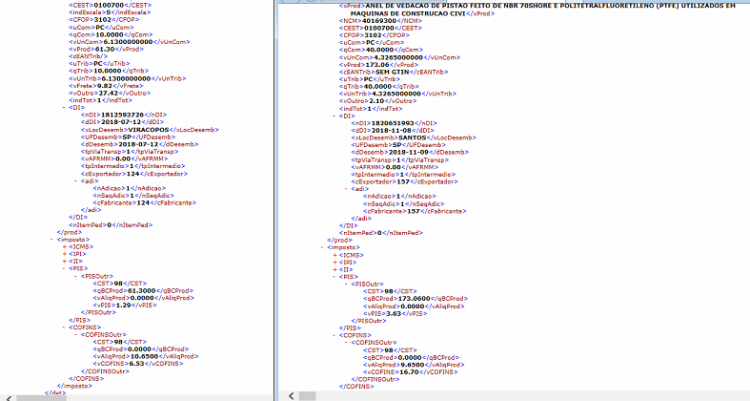
Task: Click left arrow of left pane scrollbar
Action: coord(9,398)
